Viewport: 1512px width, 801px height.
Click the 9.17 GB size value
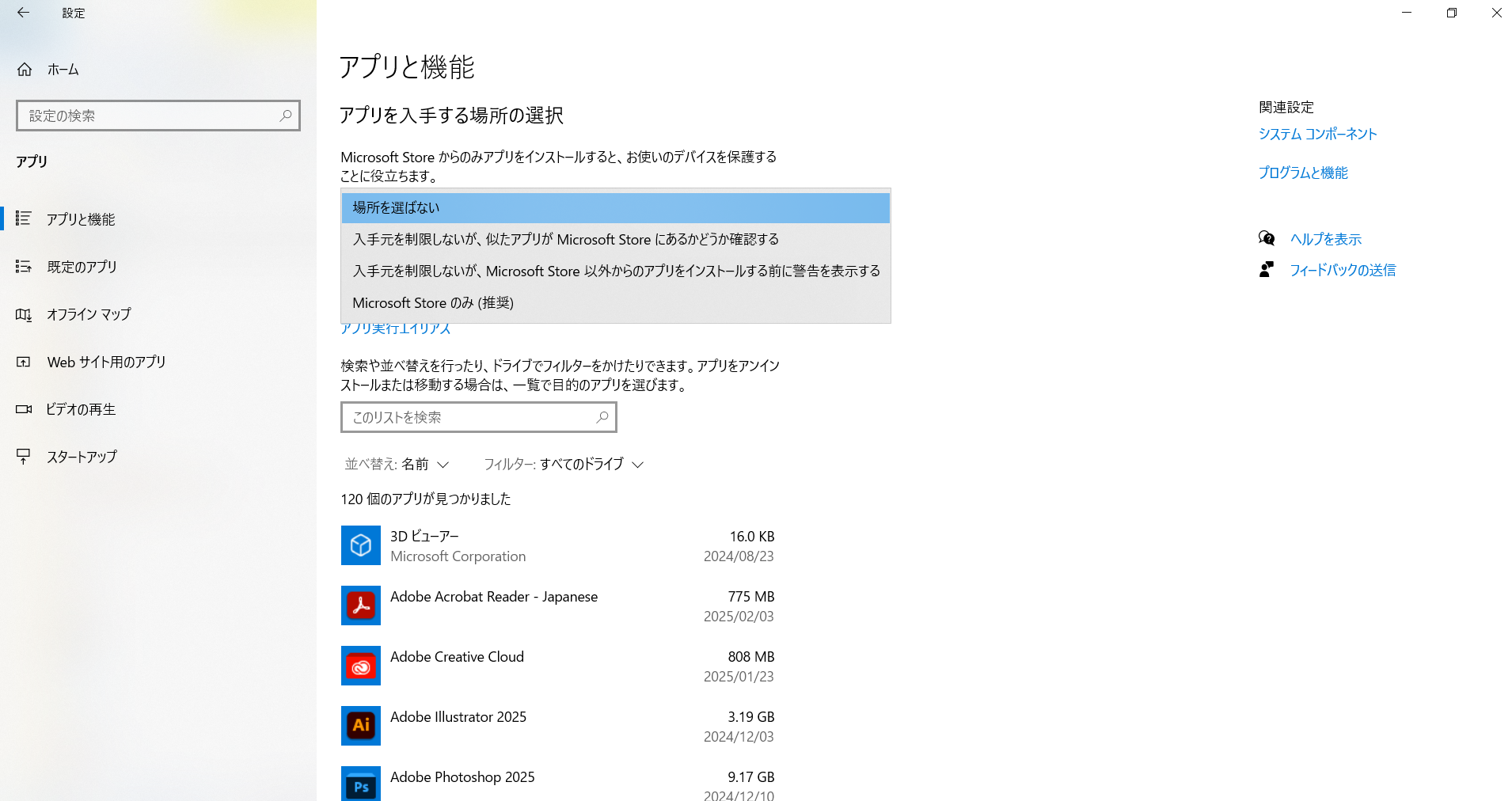pos(751,777)
